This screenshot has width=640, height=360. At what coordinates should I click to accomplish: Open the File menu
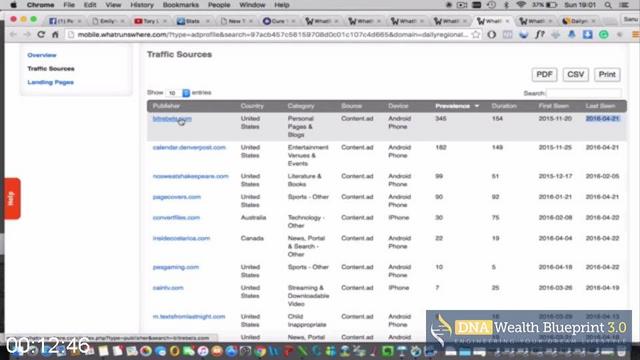pyautogui.click(x=69, y=5)
